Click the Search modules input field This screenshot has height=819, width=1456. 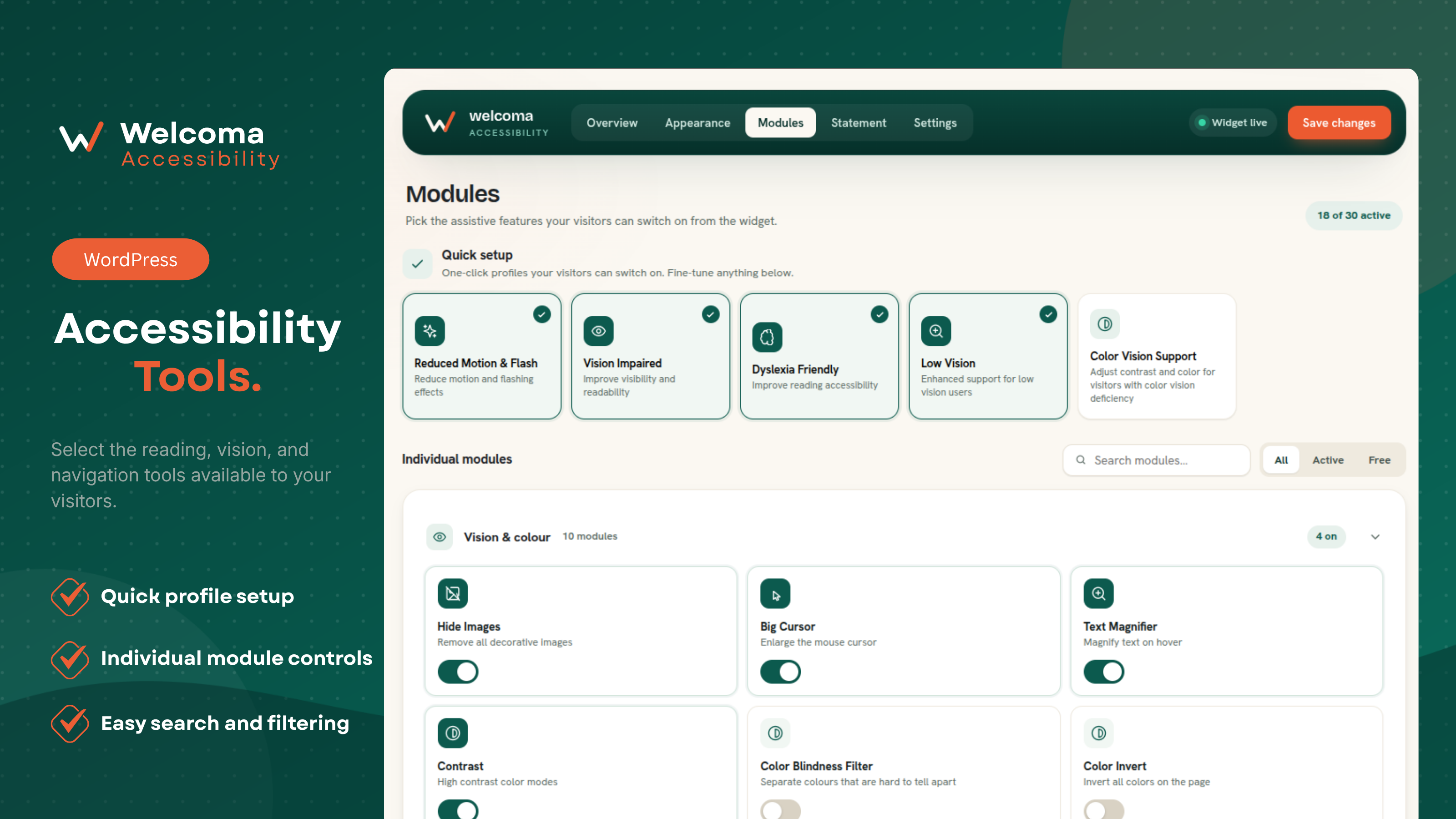[x=1157, y=460]
